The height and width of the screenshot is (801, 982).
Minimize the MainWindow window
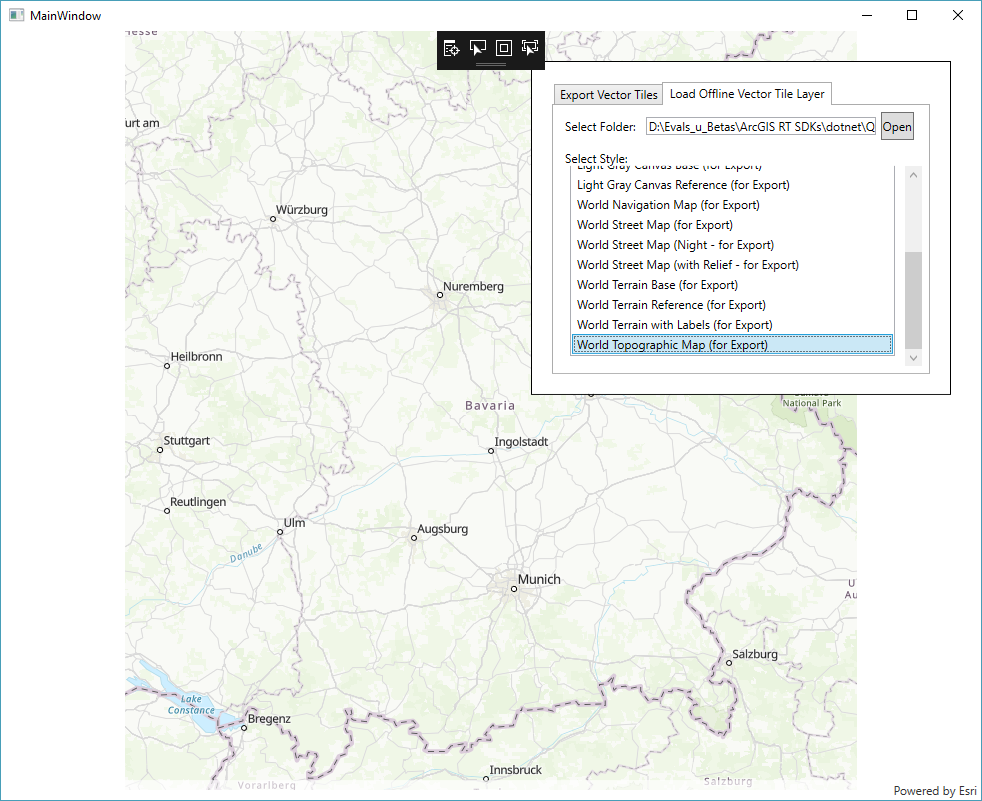pos(867,15)
